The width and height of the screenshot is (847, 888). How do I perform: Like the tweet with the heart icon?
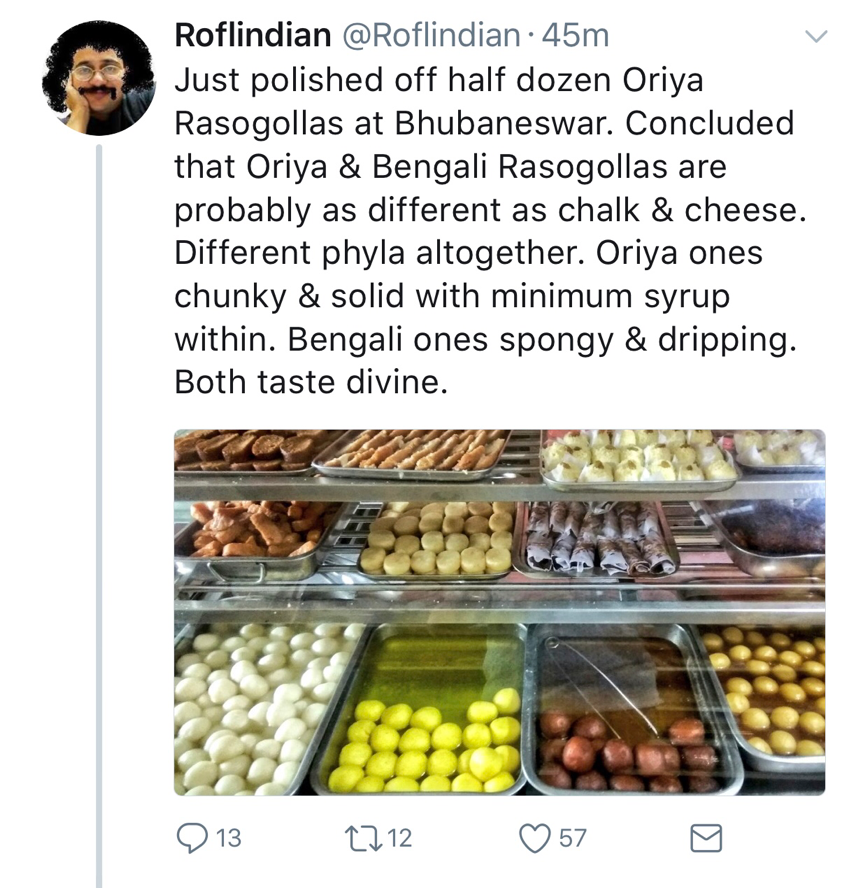tap(536, 837)
